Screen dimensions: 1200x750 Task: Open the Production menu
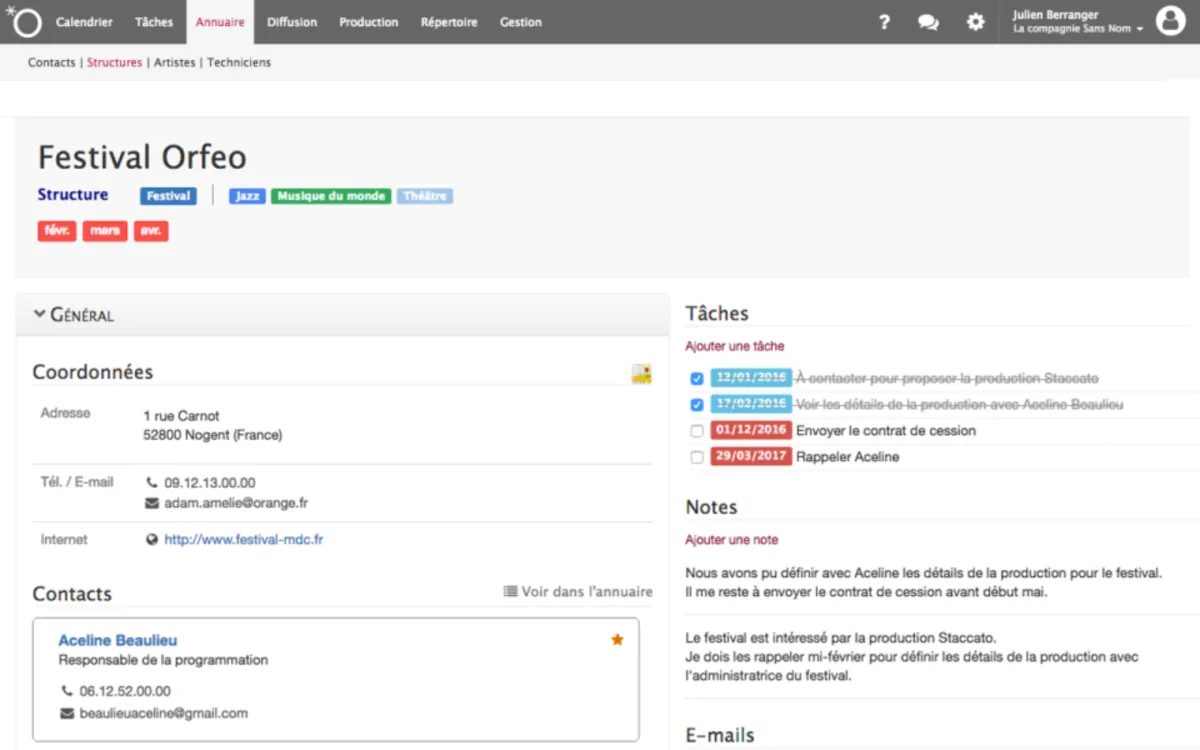(368, 22)
